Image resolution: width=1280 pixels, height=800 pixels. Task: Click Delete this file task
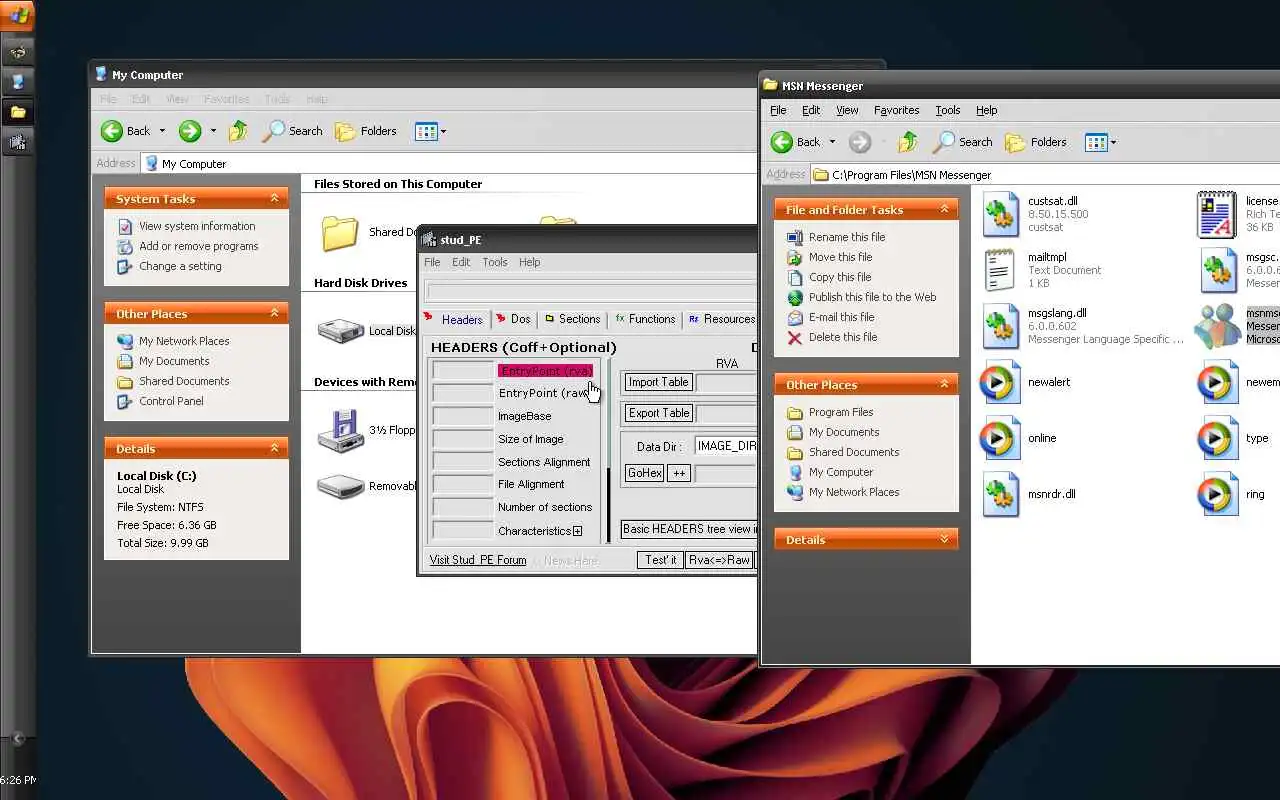[x=843, y=337]
